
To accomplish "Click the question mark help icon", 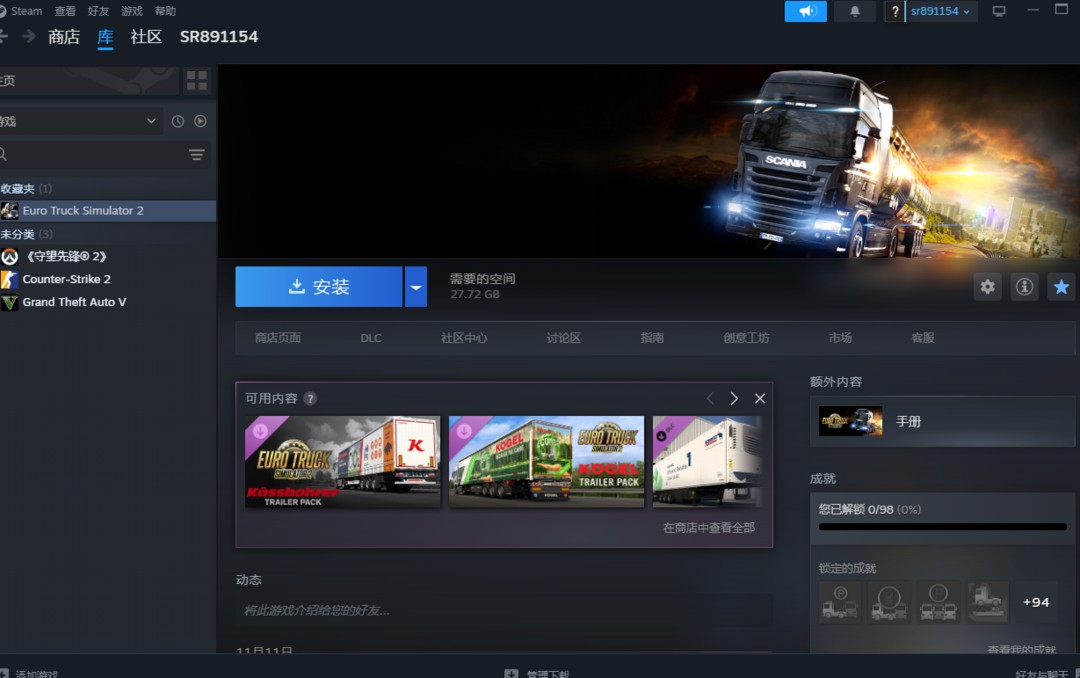I will click(x=895, y=11).
